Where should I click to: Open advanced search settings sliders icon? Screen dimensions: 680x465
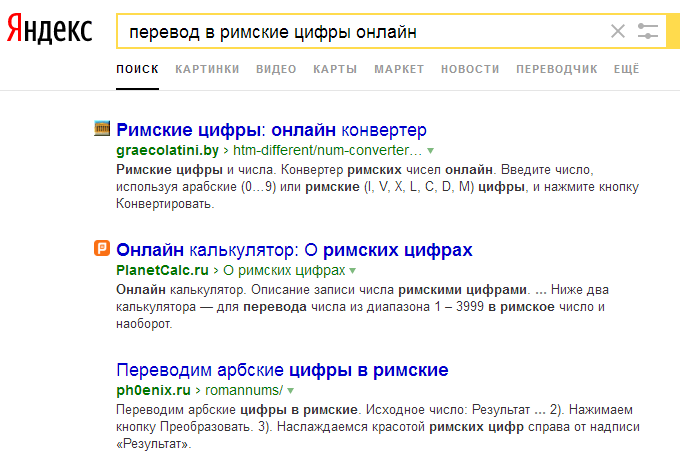coord(648,31)
